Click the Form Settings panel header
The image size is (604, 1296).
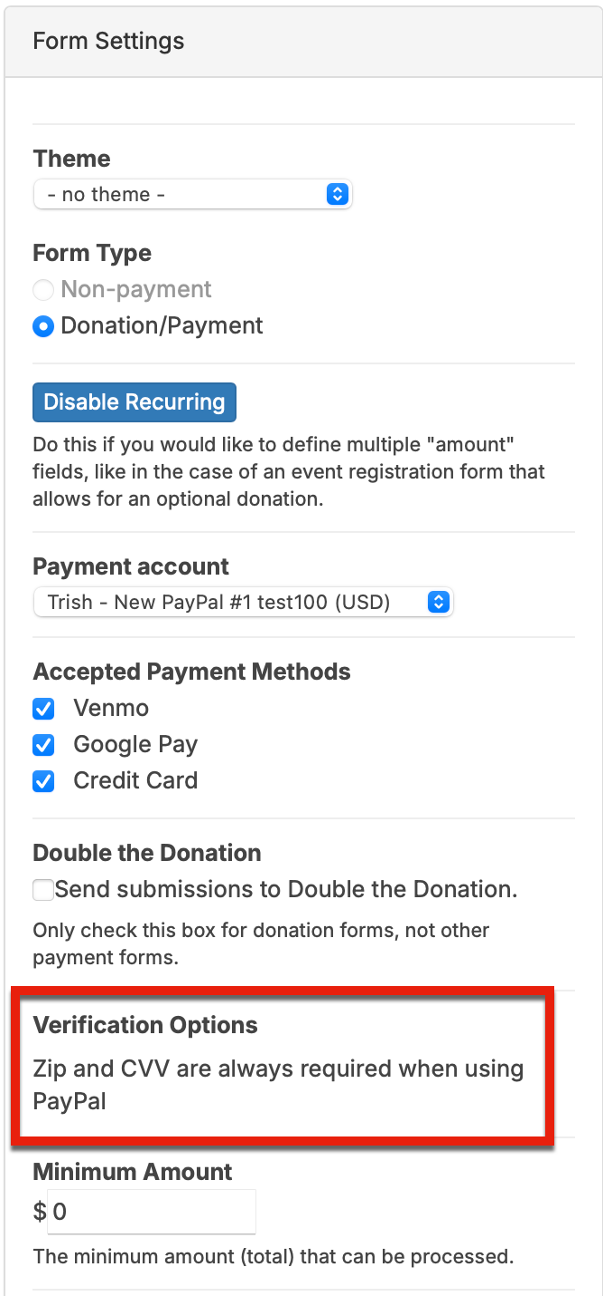pyautogui.click(x=109, y=41)
